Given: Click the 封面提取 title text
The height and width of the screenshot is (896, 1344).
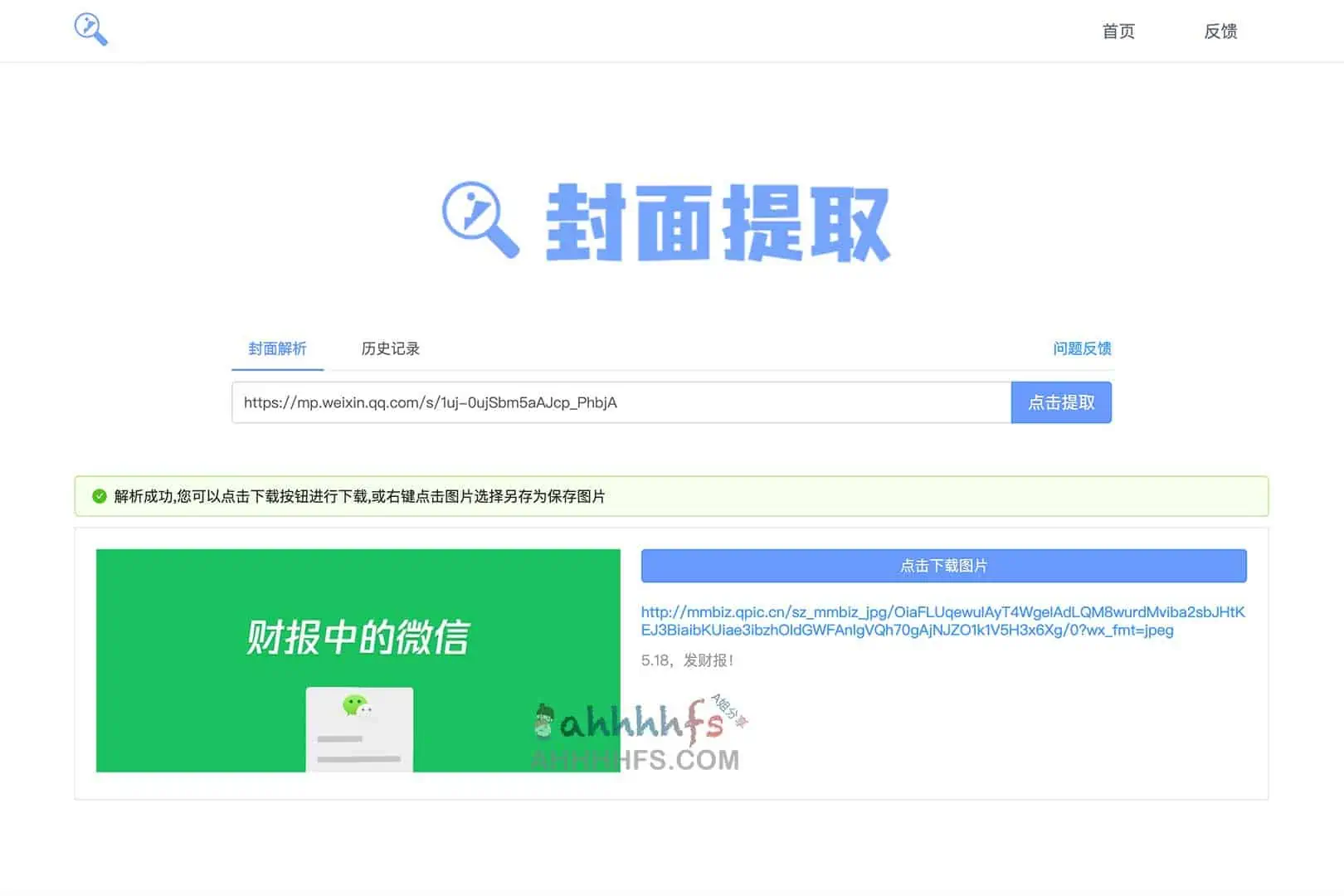Looking at the screenshot, I should tap(718, 222).
